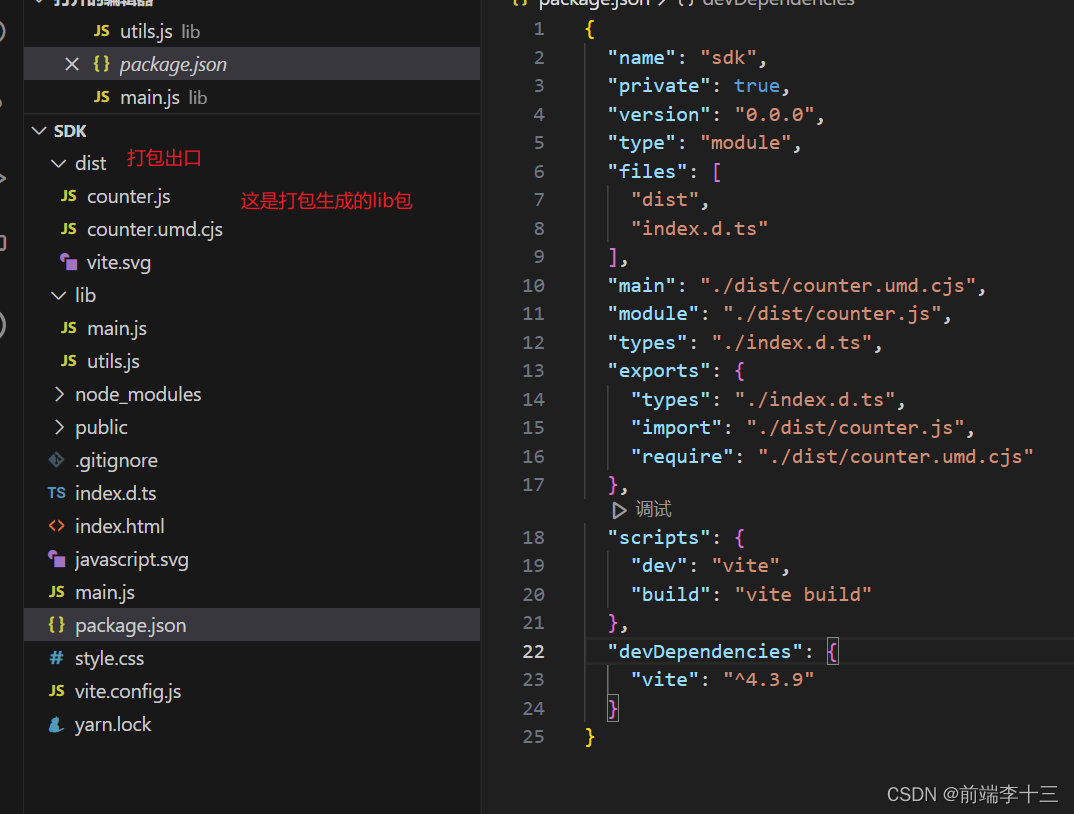1074x814 pixels.
Task: Click javascript.svg image file icon
Action: pos(57,558)
